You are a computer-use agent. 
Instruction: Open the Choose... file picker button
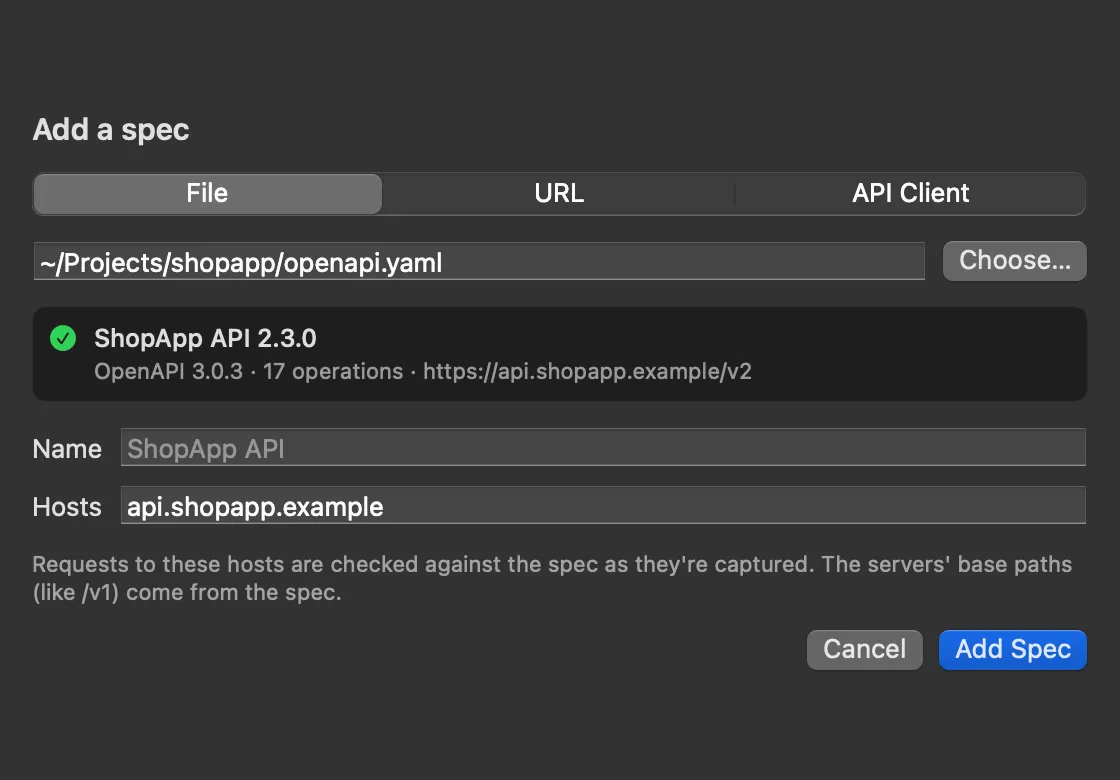coord(1014,261)
